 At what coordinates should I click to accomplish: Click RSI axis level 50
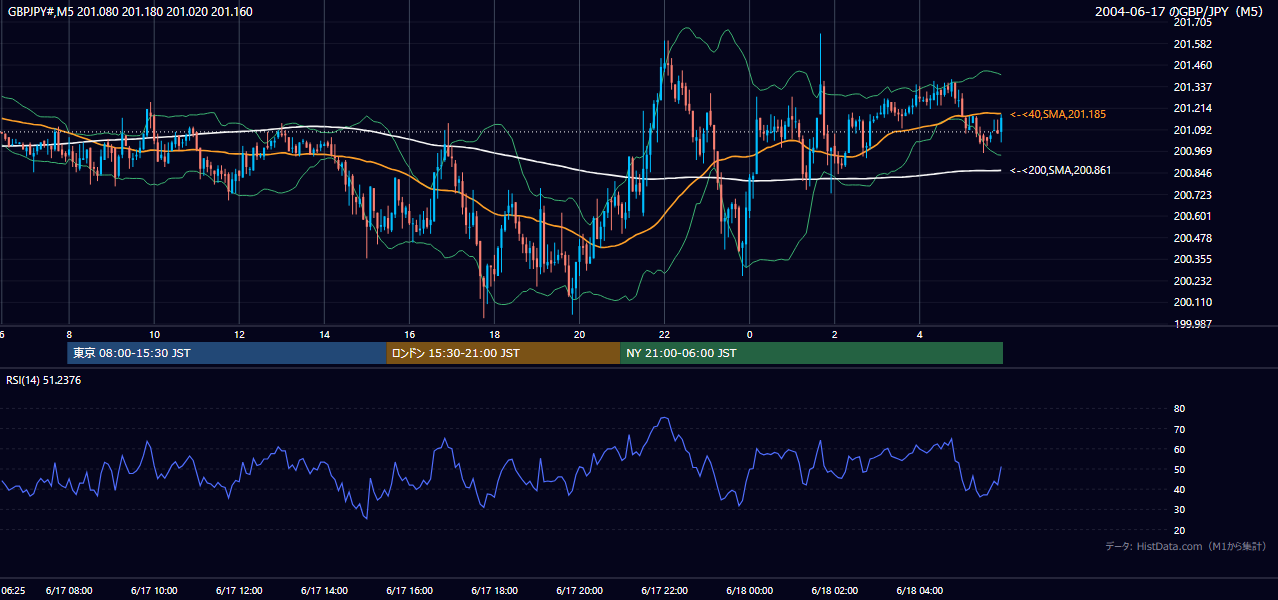(x=1179, y=469)
